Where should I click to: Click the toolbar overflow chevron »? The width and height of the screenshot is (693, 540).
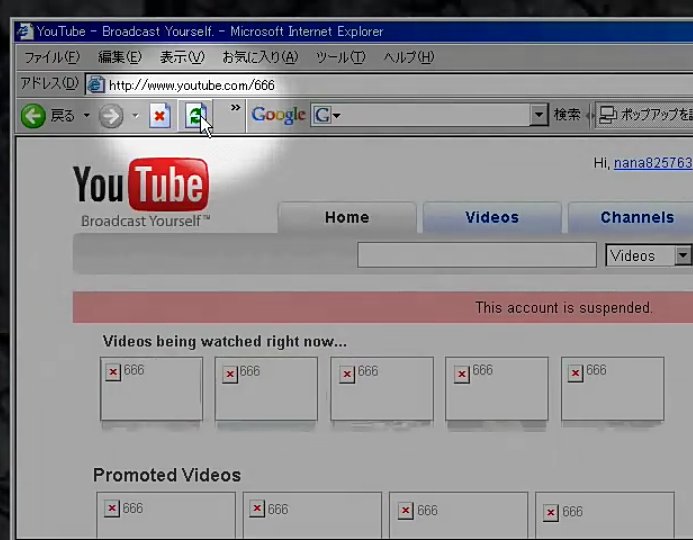235,107
